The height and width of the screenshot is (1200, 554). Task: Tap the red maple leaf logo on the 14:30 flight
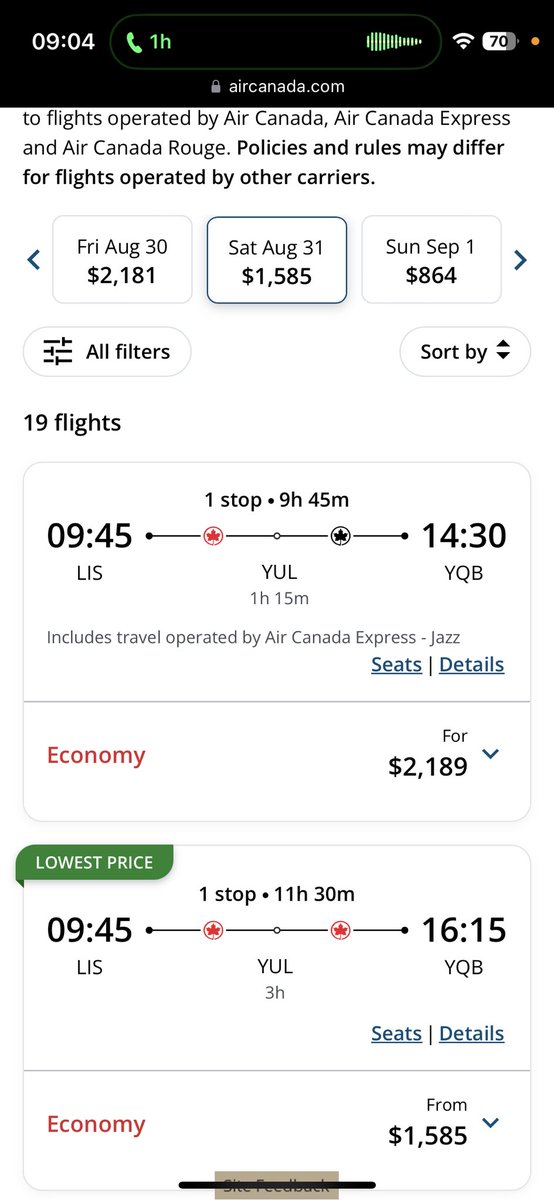coord(212,536)
